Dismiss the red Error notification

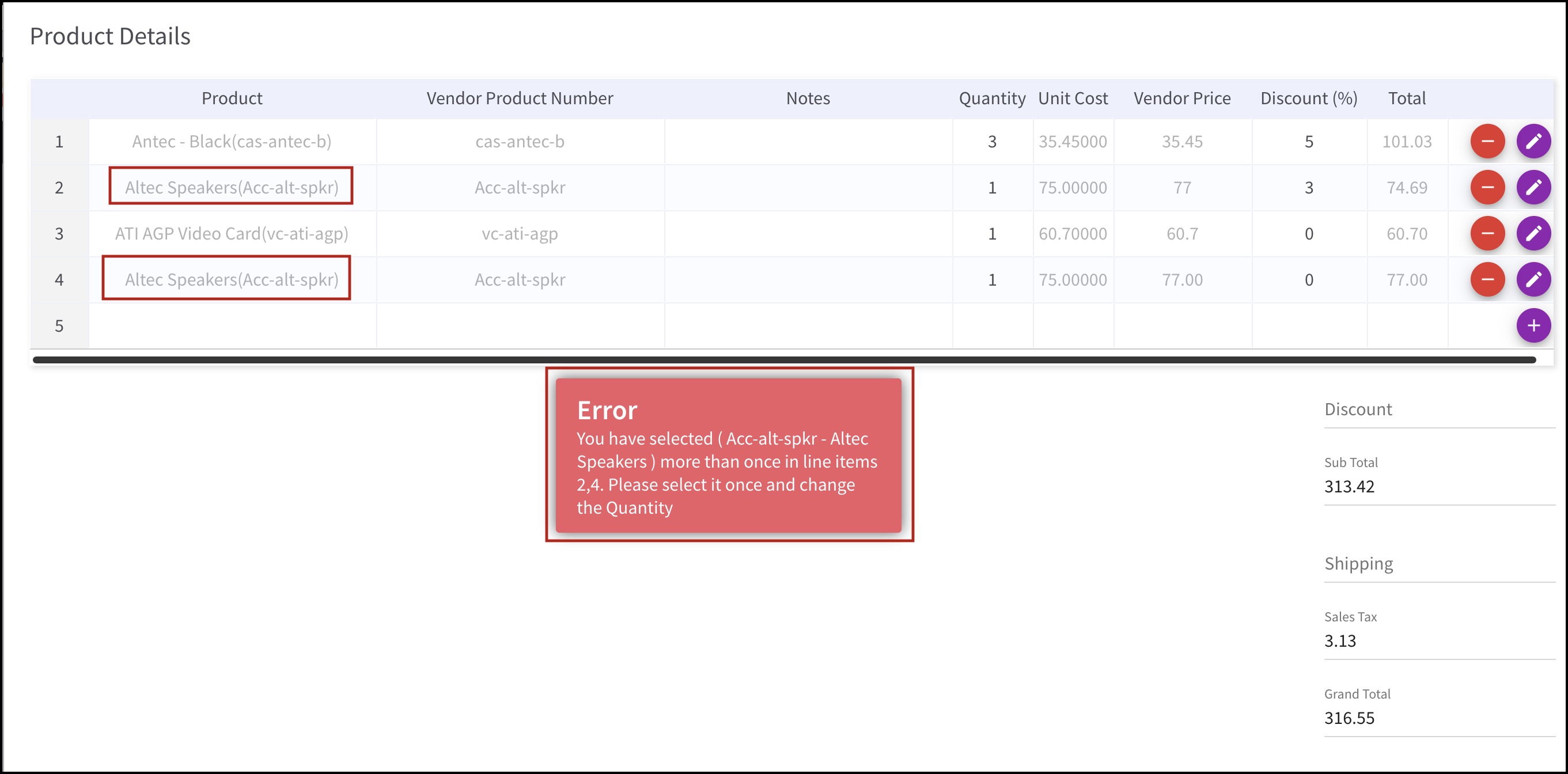pos(728,455)
